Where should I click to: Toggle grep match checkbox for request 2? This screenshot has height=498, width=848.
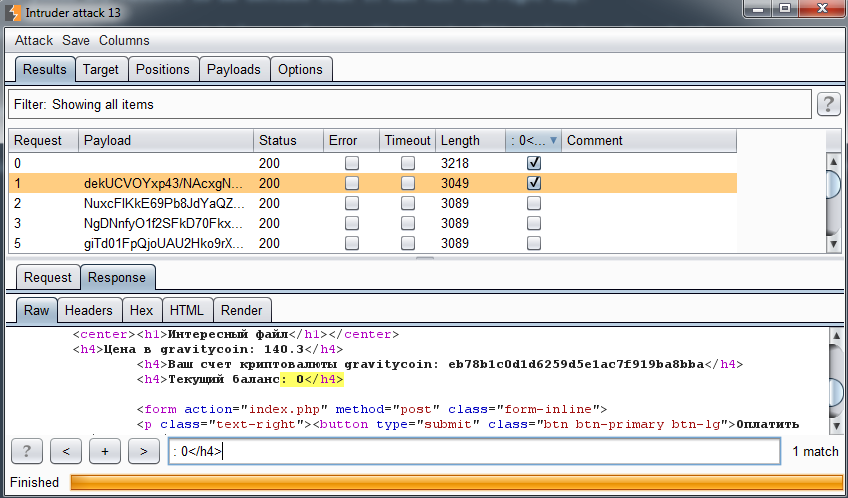click(534, 203)
